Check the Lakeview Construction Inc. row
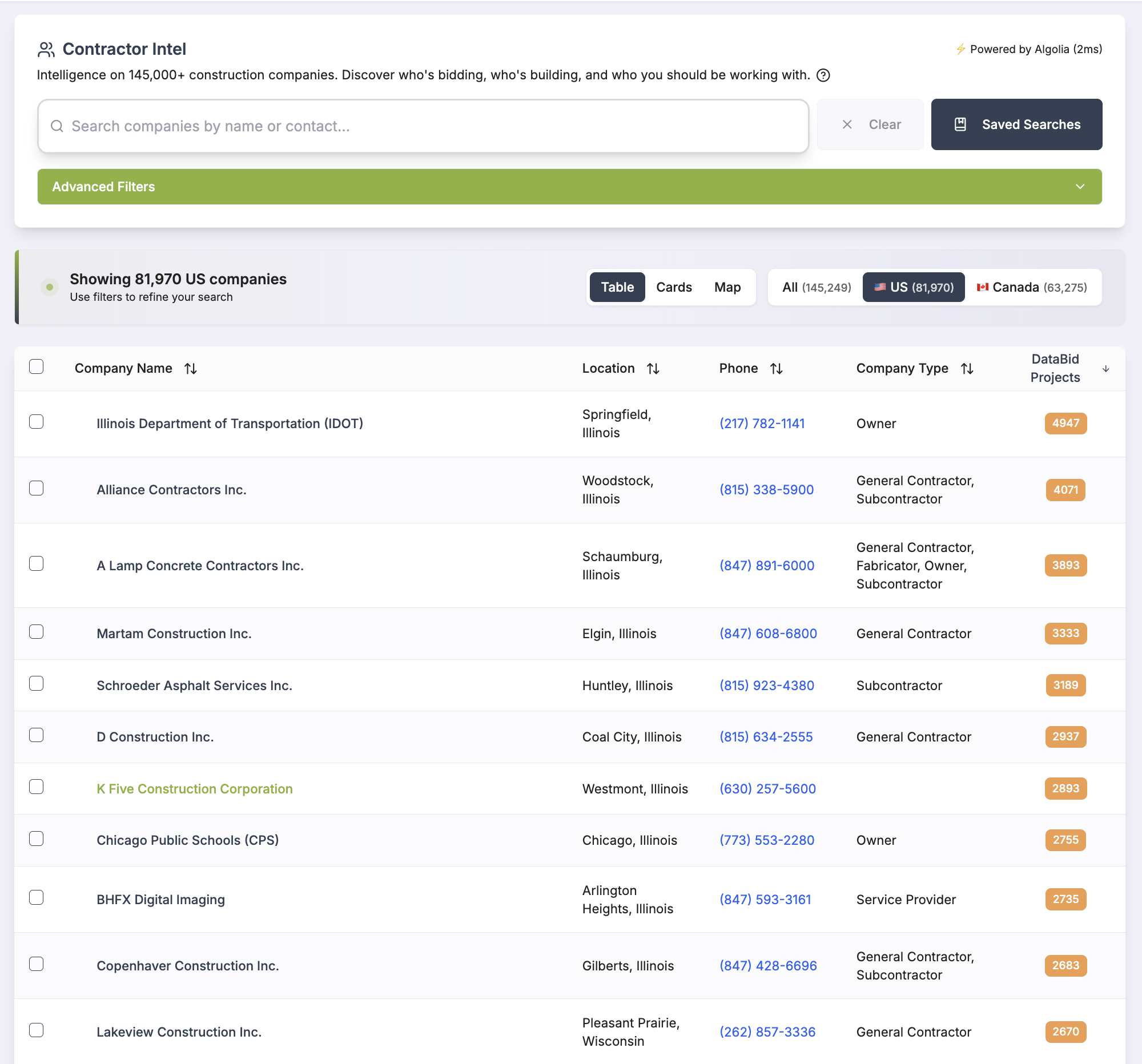 [x=36, y=1030]
